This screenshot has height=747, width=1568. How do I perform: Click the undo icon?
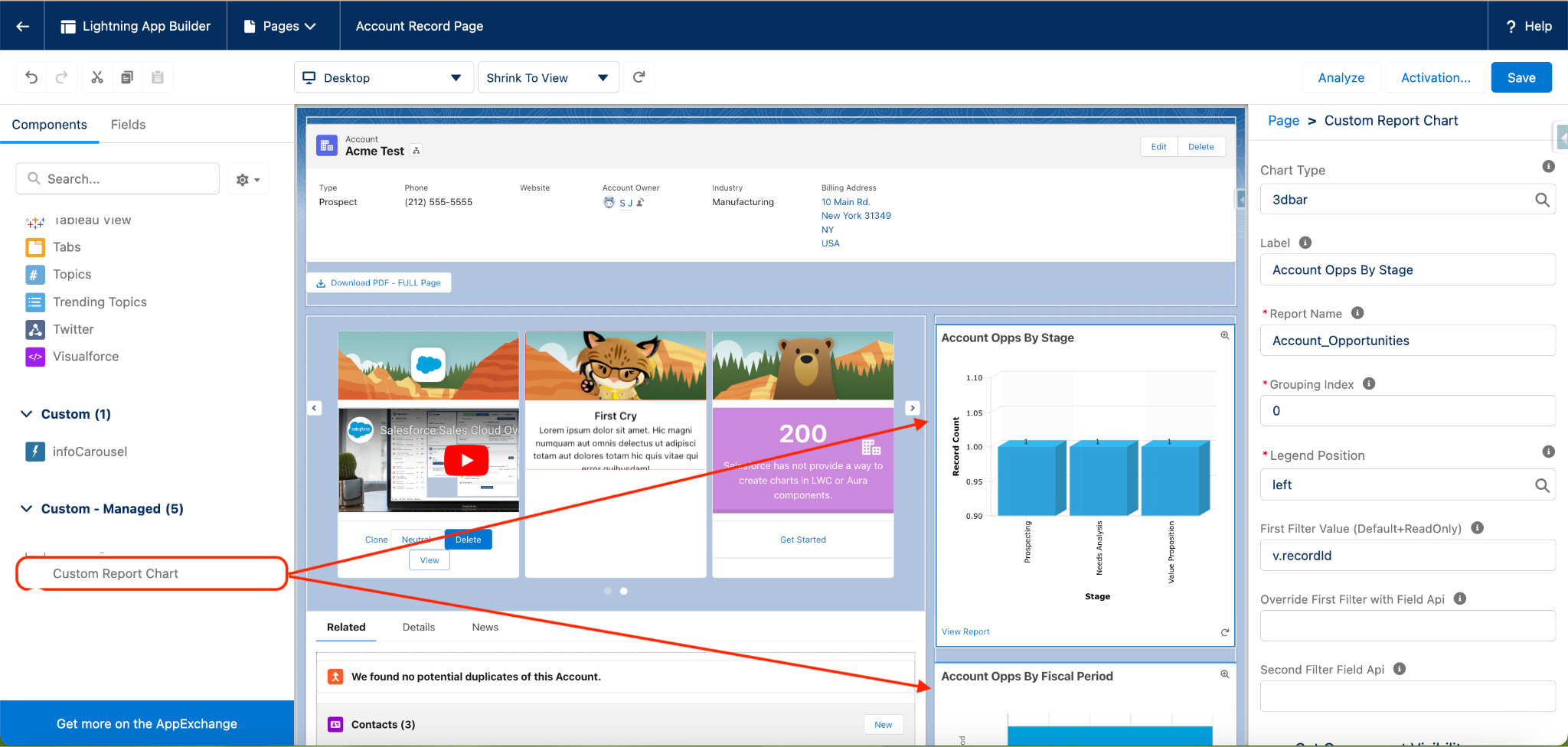[x=31, y=77]
